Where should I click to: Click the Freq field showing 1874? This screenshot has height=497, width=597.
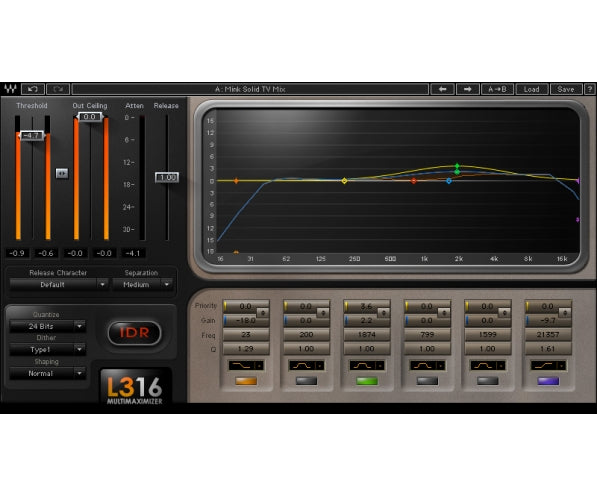click(x=367, y=335)
